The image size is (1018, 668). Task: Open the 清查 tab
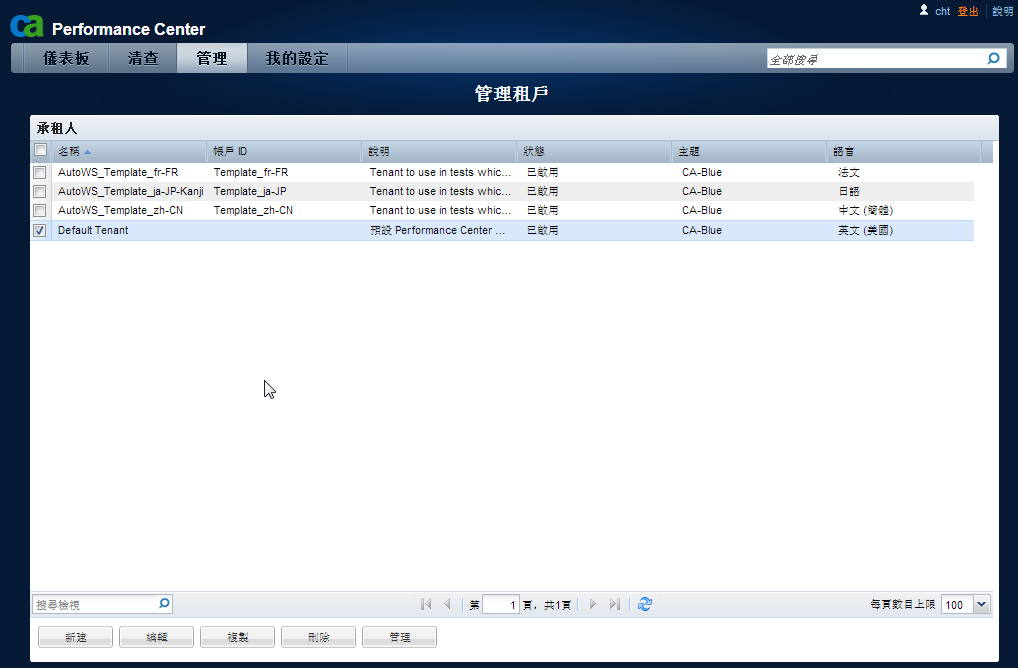pyautogui.click(x=143, y=58)
